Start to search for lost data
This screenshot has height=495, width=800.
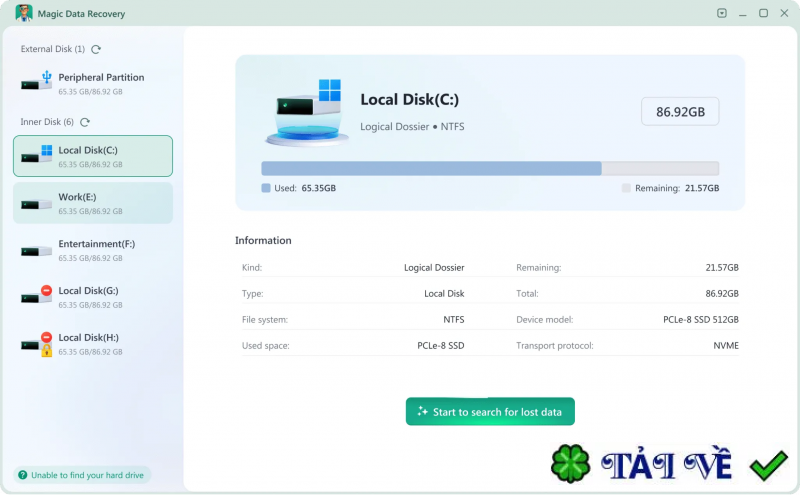490,411
